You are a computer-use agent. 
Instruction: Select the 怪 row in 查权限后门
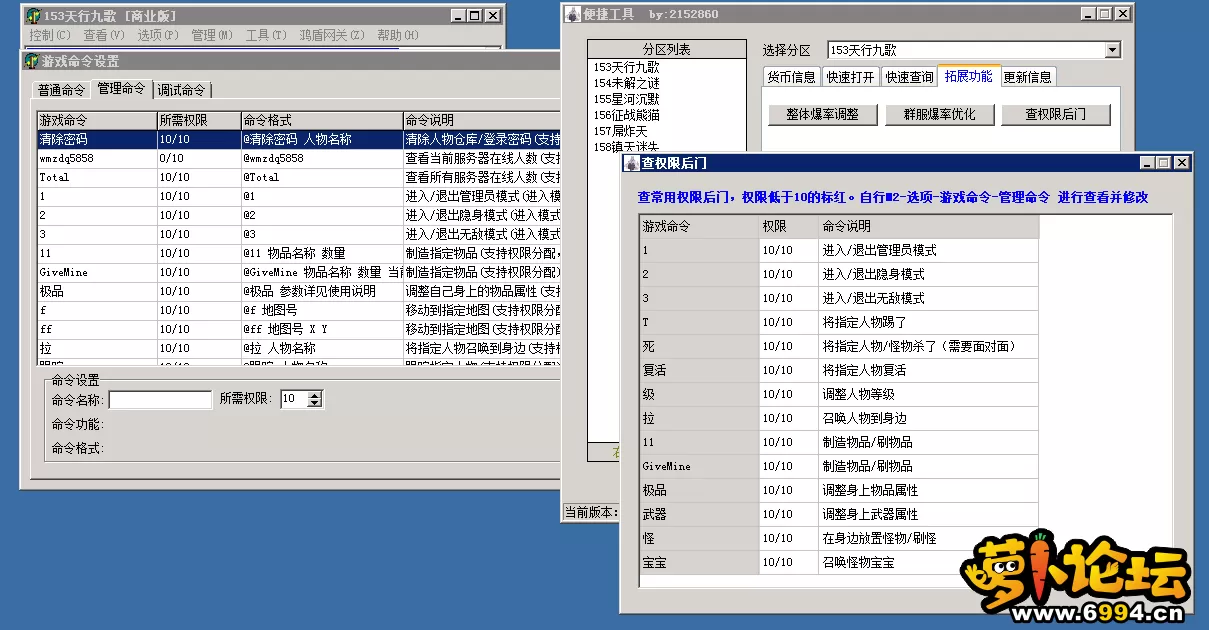(x=838, y=538)
